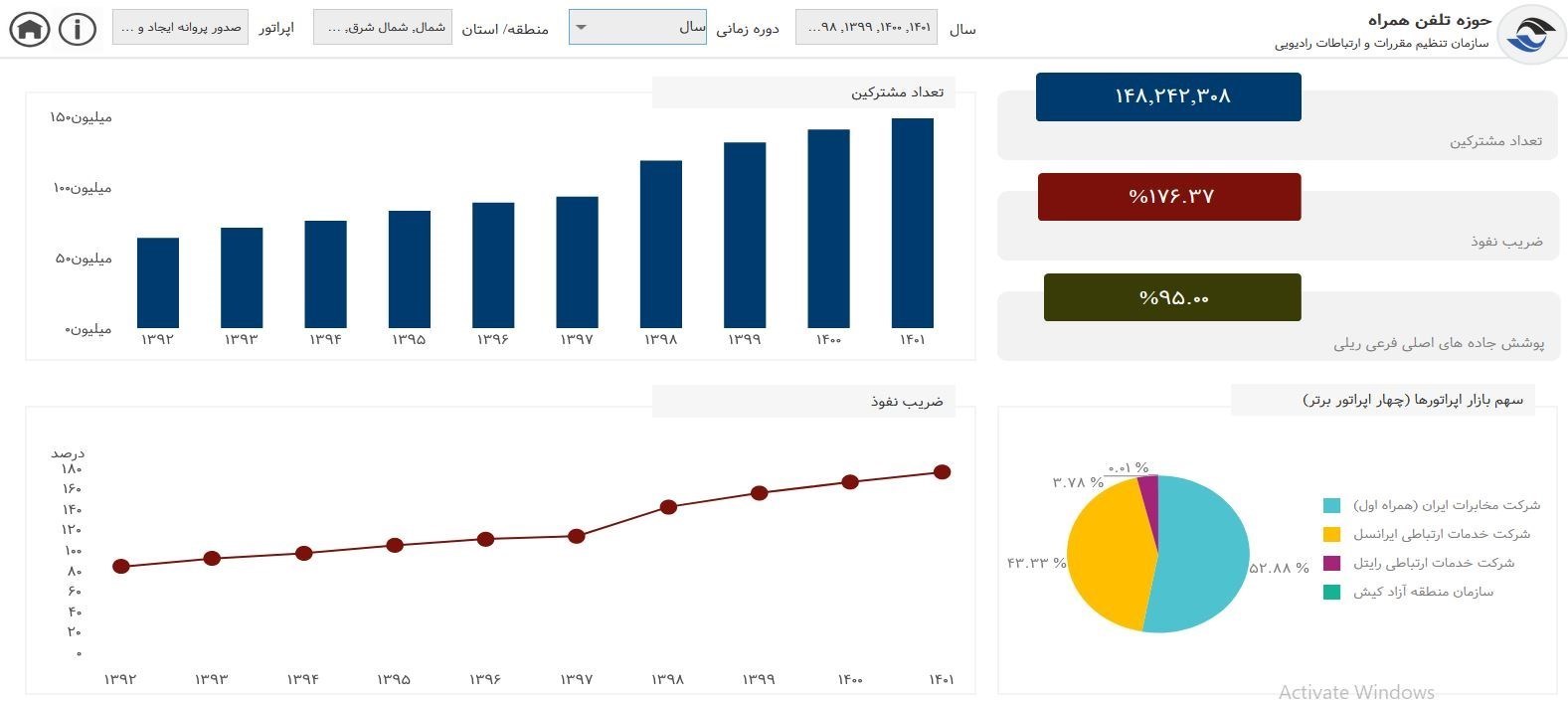Open the info icon button
Image resolution: width=1568 pixels, height=701 pixels.
78,29
